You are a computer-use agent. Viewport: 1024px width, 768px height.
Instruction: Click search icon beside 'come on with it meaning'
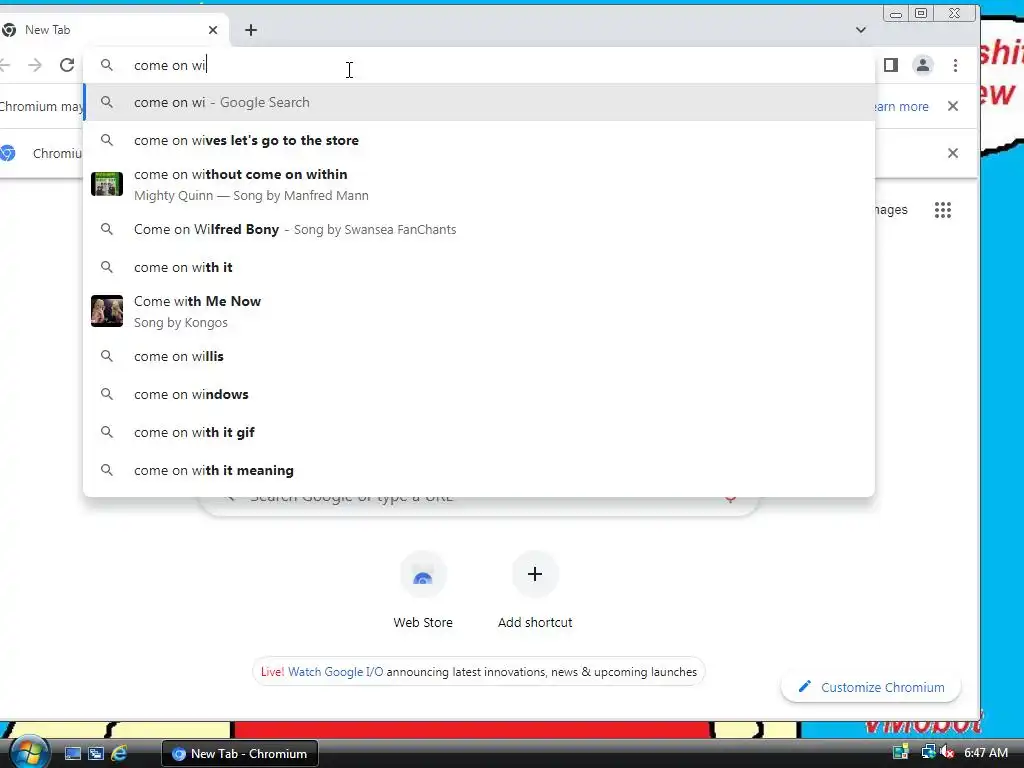tap(106, 470)
